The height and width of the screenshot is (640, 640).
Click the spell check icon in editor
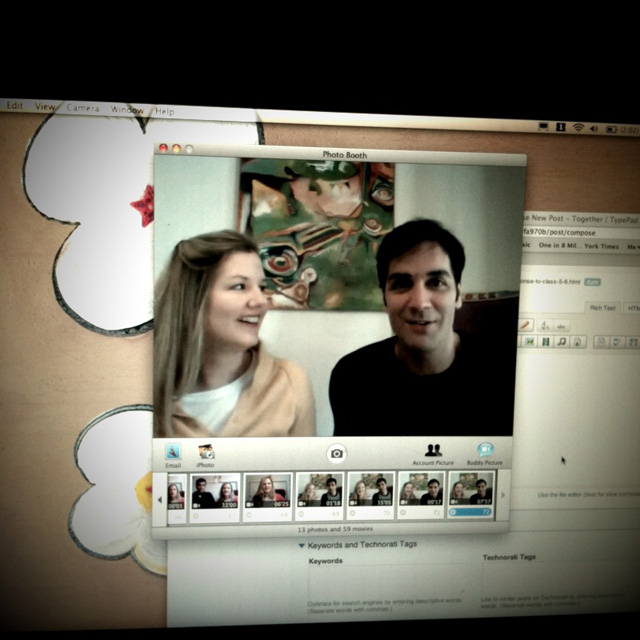click(x=617, y=342)
